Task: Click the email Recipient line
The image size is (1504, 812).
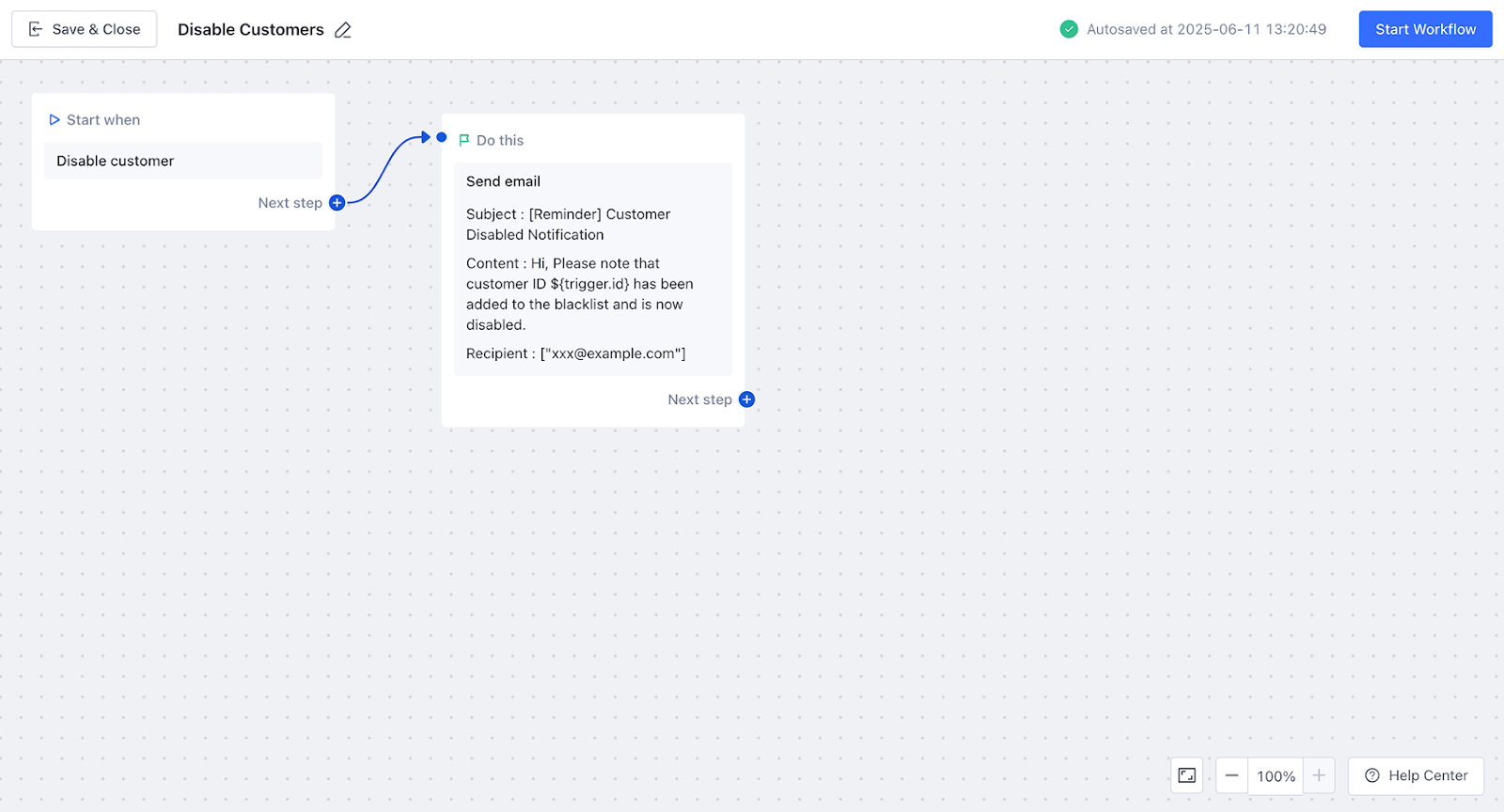Action: pos(575,353)
